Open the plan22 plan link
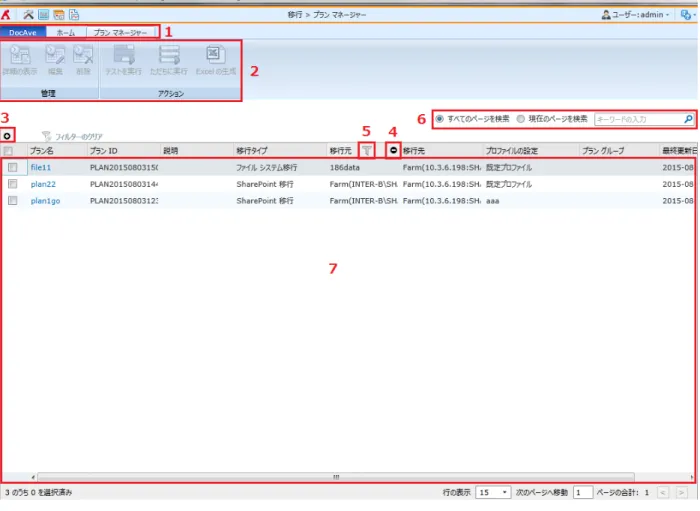This screenshot has width=700, height=511. tap(43, 184)
